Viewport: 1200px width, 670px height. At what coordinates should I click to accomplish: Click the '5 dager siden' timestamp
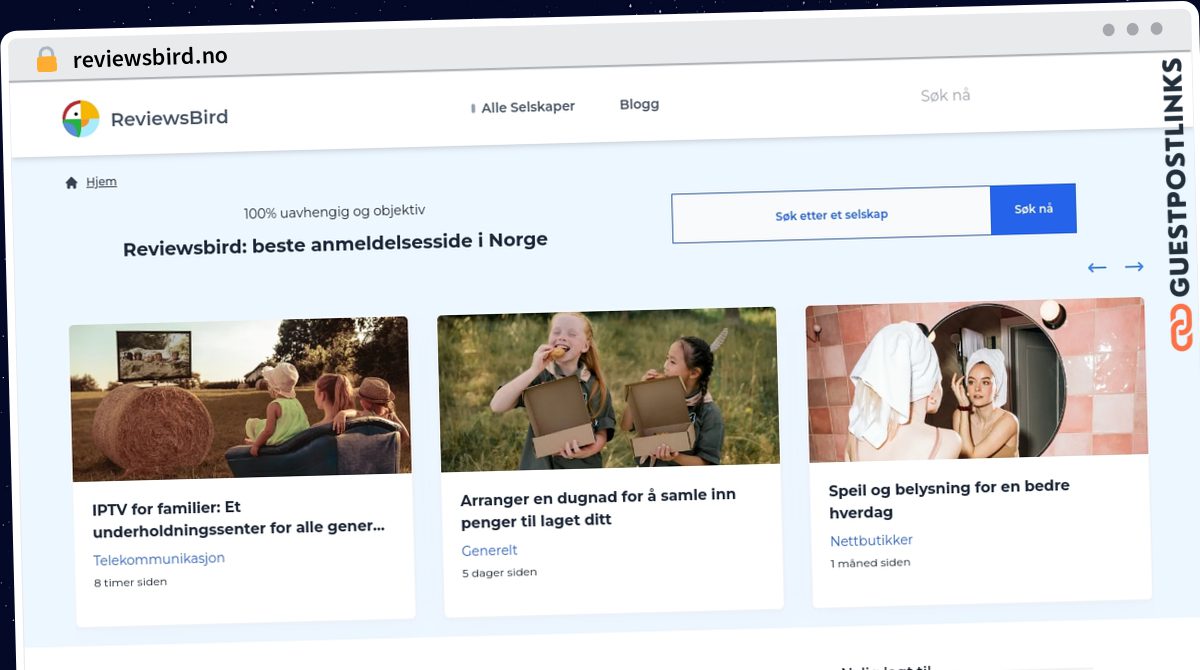coord(499,573)
